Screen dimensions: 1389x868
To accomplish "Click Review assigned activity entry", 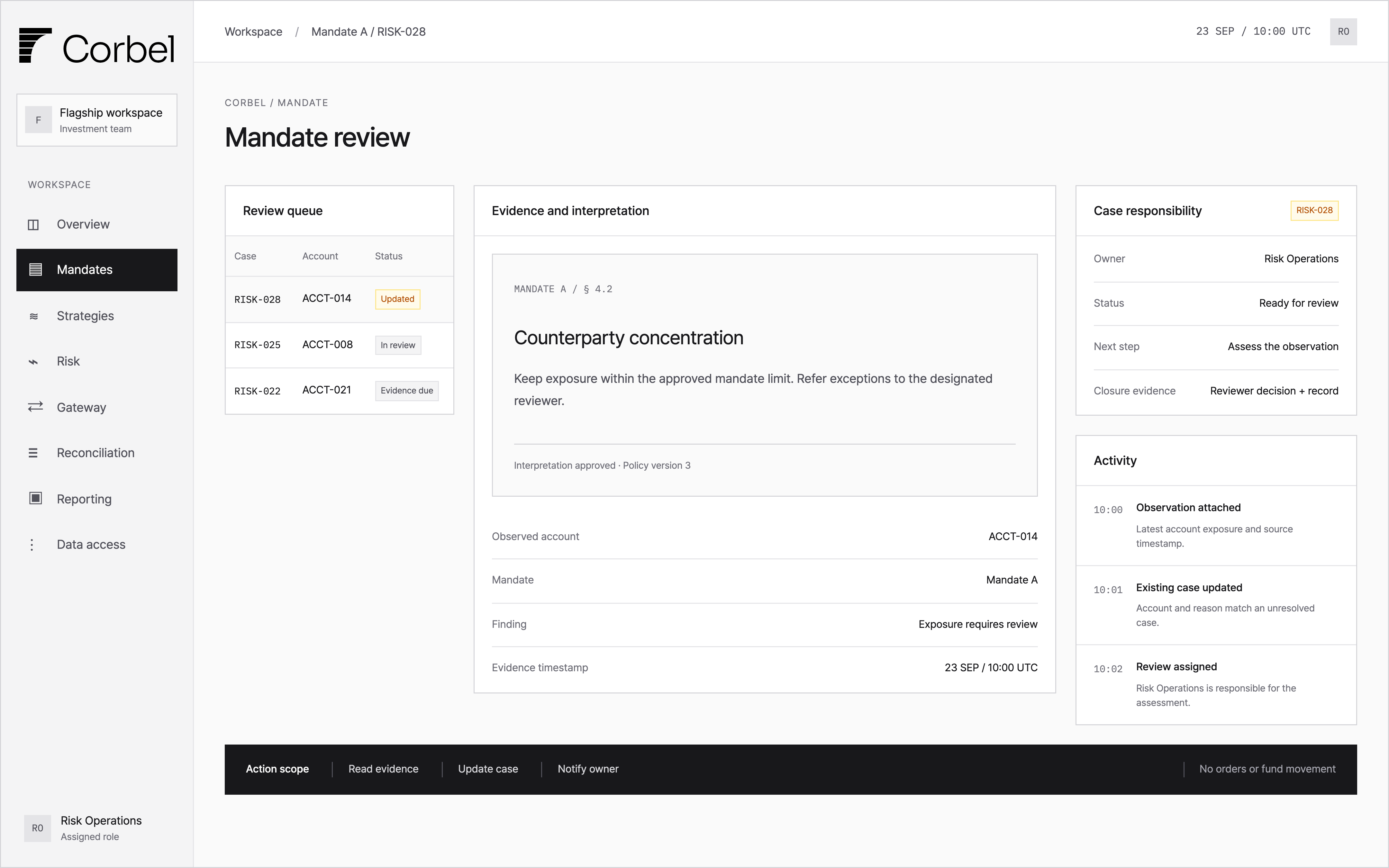I will pos(1216,684).
